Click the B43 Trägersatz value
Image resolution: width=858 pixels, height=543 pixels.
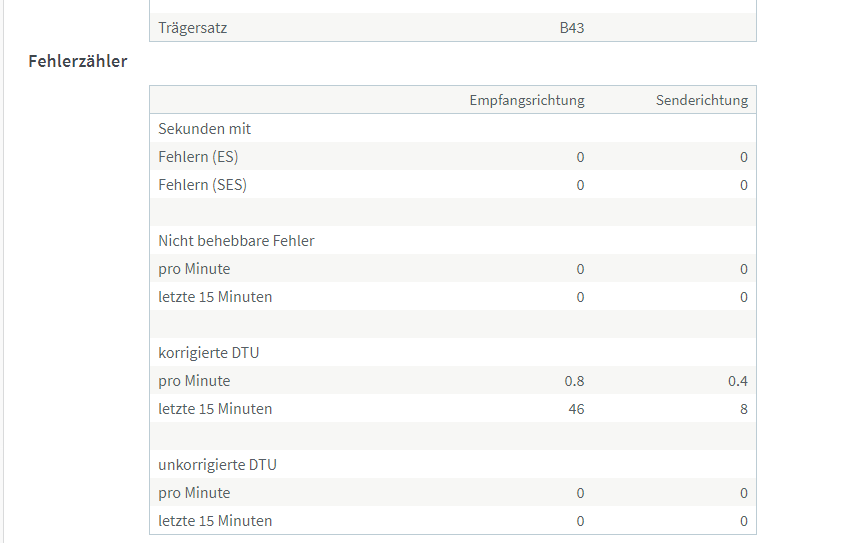click(x=572, y=28)
